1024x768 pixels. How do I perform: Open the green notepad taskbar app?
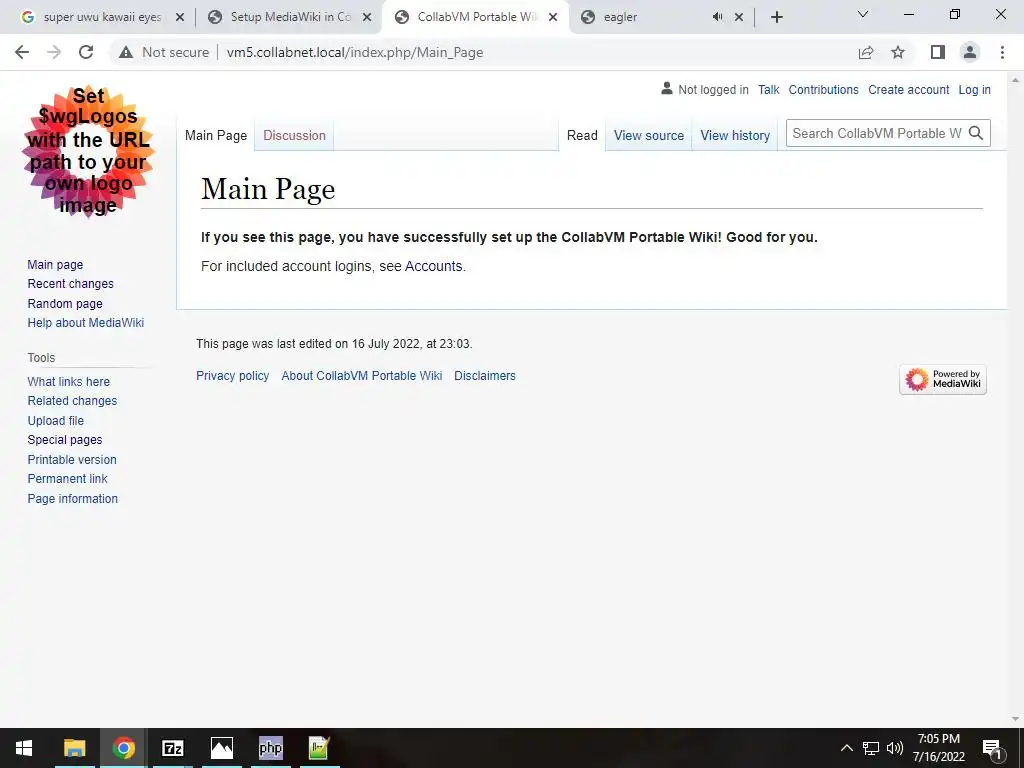click(319, 748)
